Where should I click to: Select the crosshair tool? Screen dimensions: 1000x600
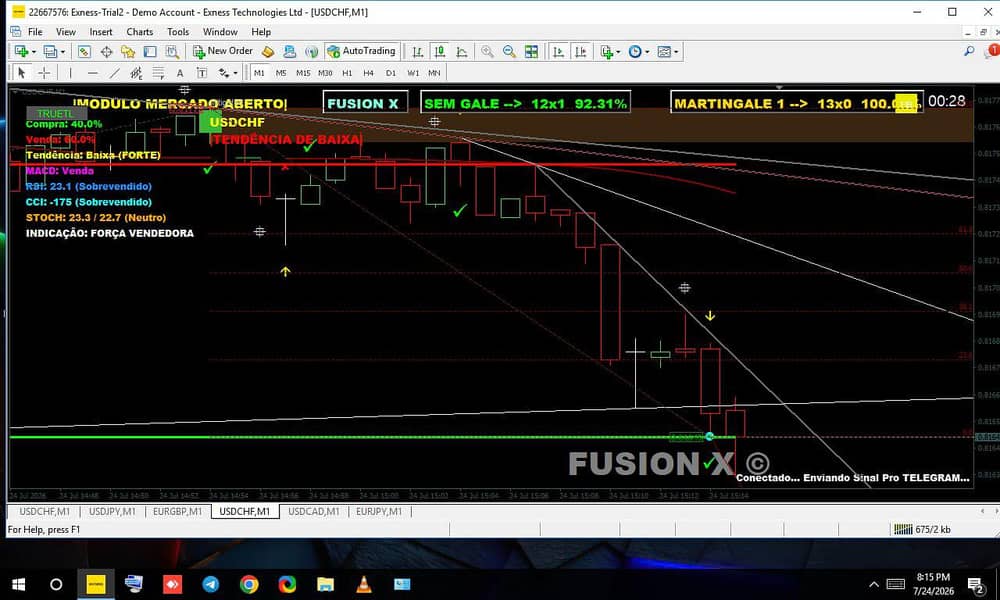44,73
